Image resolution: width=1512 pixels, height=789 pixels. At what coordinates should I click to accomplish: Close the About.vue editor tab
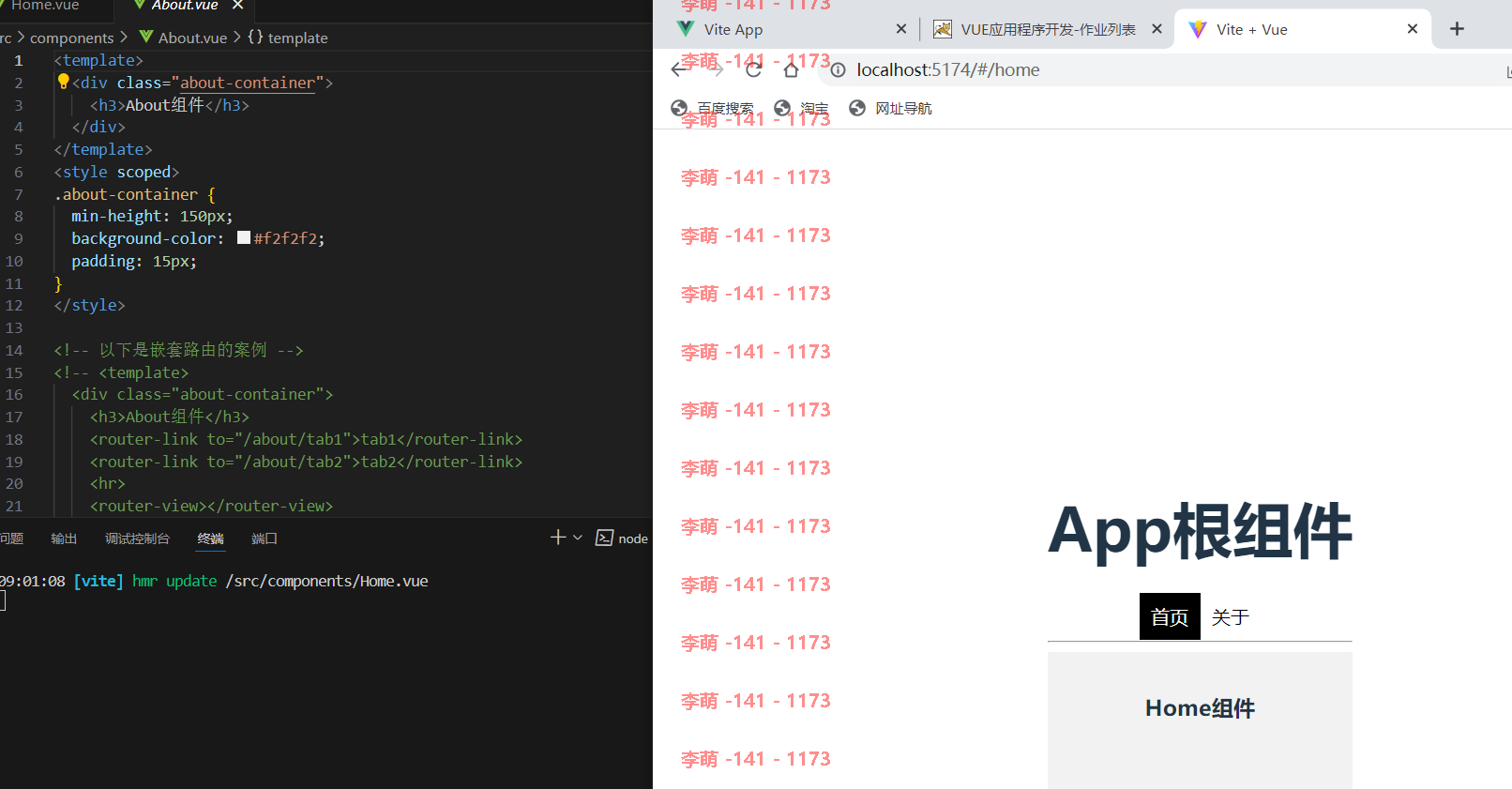click(x=238, y=6)
